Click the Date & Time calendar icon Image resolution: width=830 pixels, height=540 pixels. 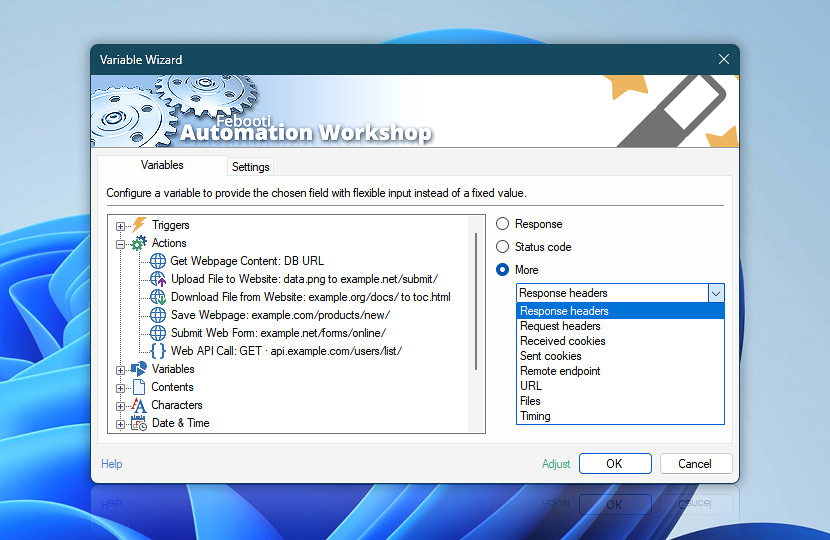click(139, 423)
